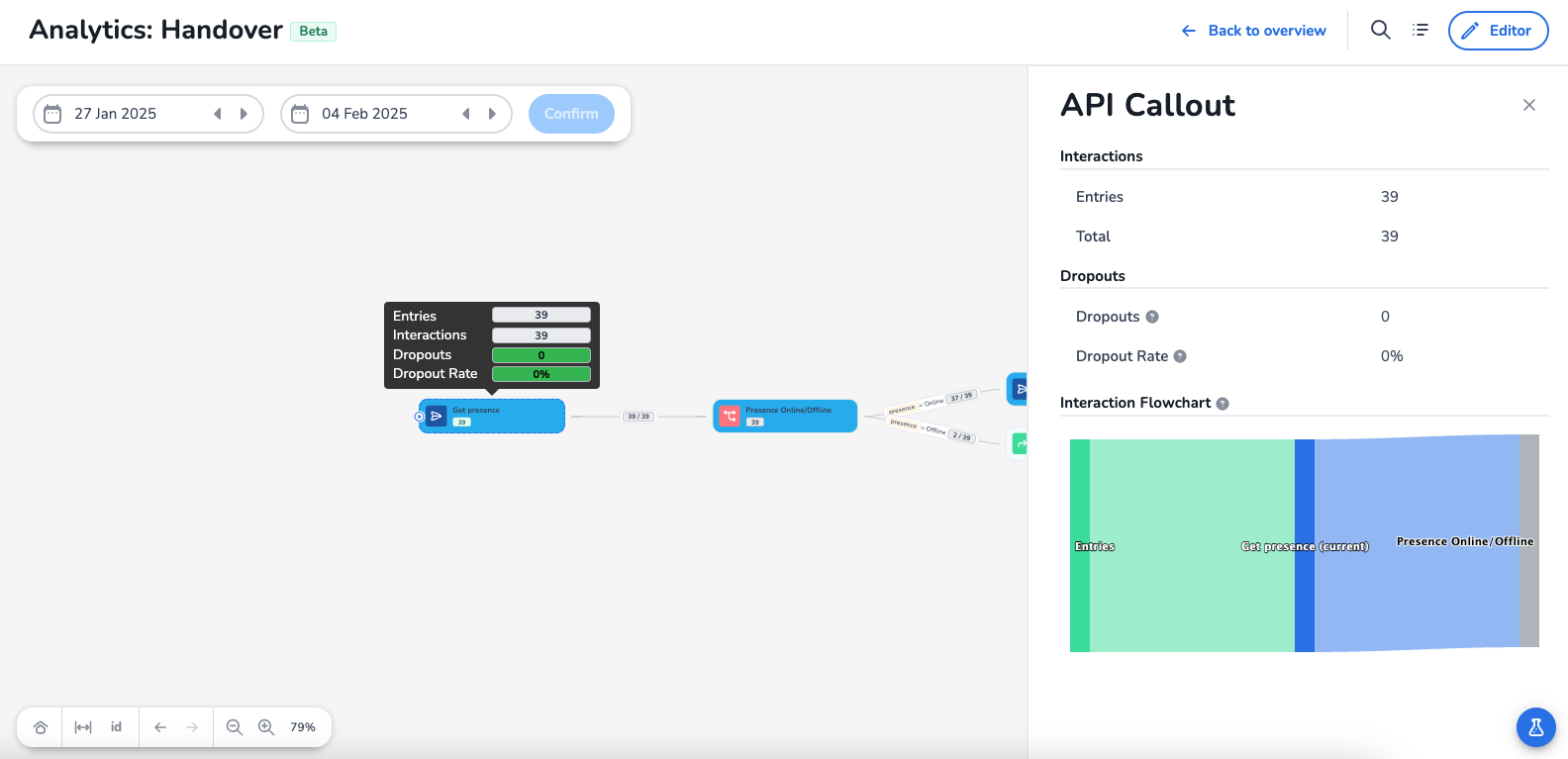Click the back arrow in bottom toolbar
The height and width of the screenshot is (759, 1568).
[x=160, y=727]
